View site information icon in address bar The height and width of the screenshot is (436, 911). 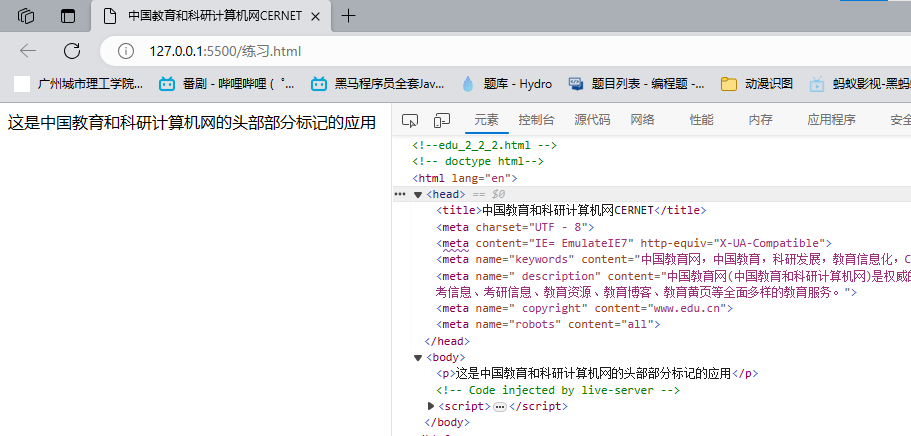point(125,51)
